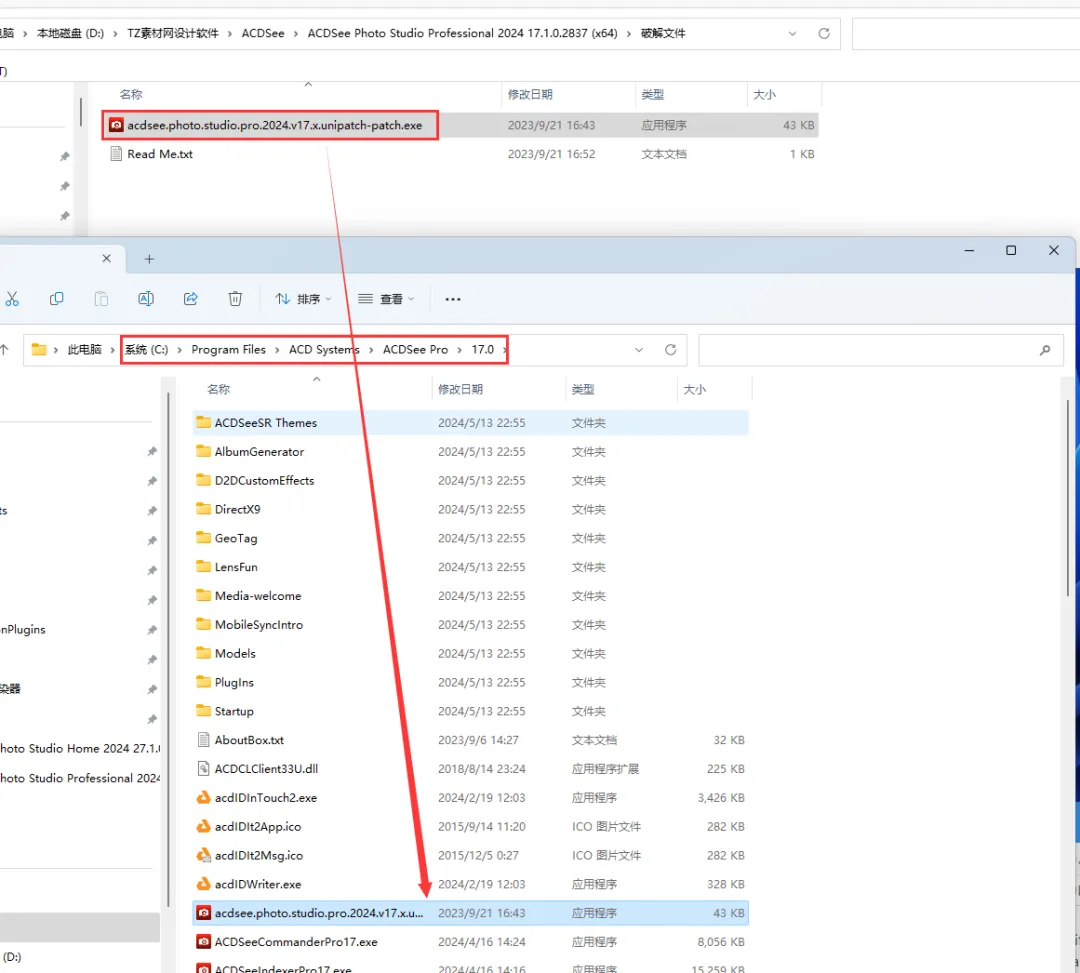This screenshot has height=973, width=1080.
Task: Open the 排序 sort dropdown
Action: pos(304,299)
